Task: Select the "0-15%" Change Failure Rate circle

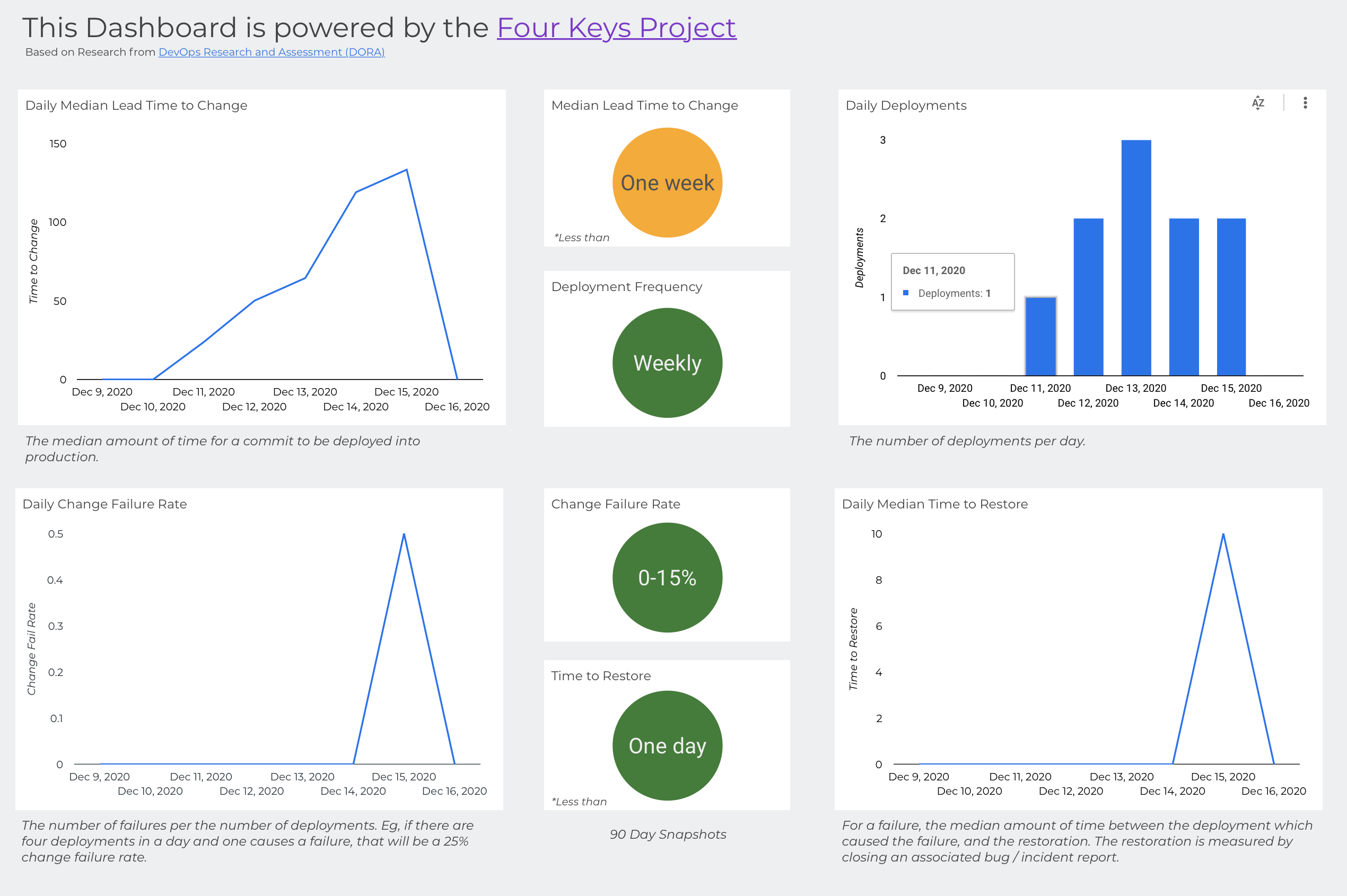Action: click(x=667, y=578)
